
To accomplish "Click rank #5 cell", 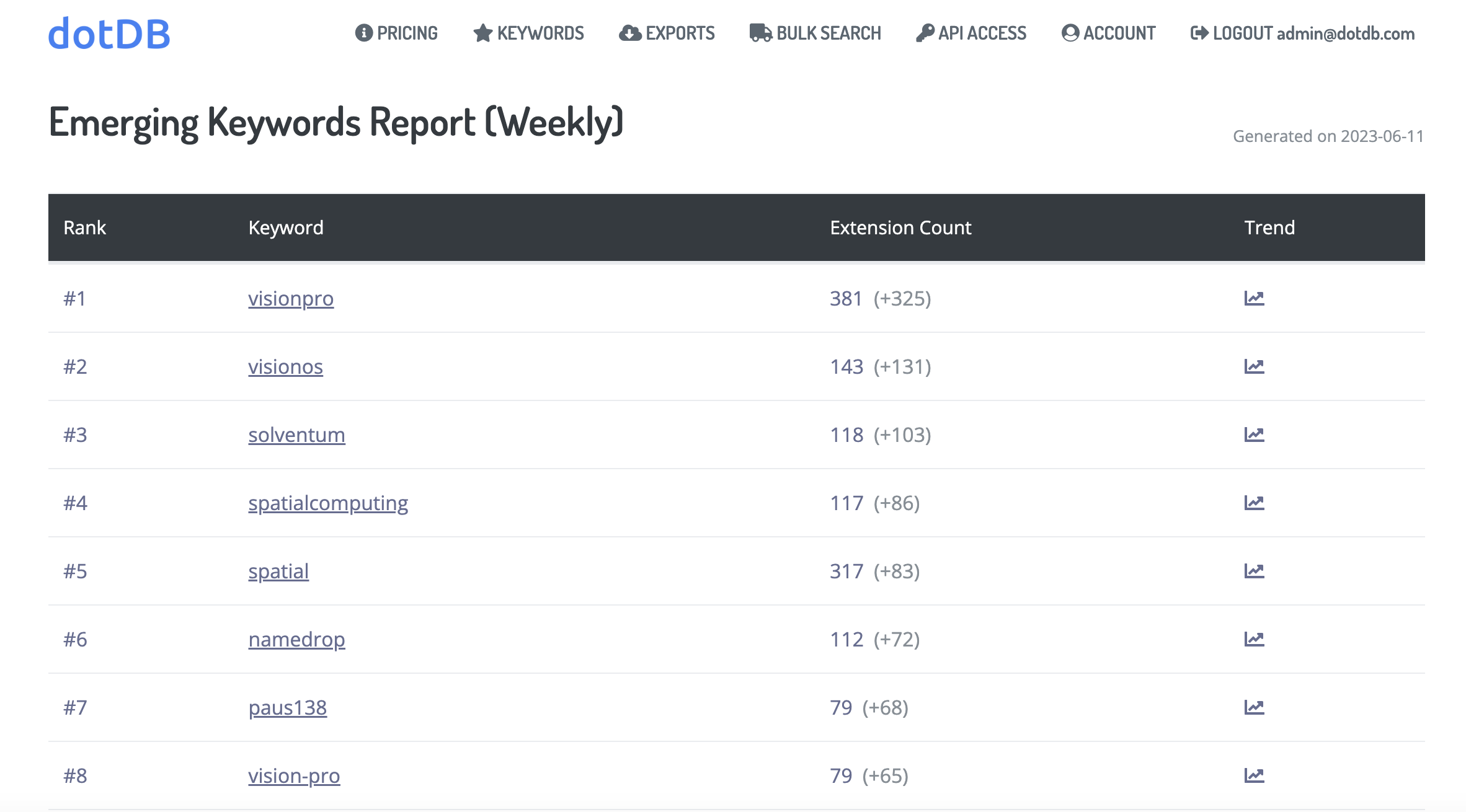I will pyautogui.click(x=75, y=571).
